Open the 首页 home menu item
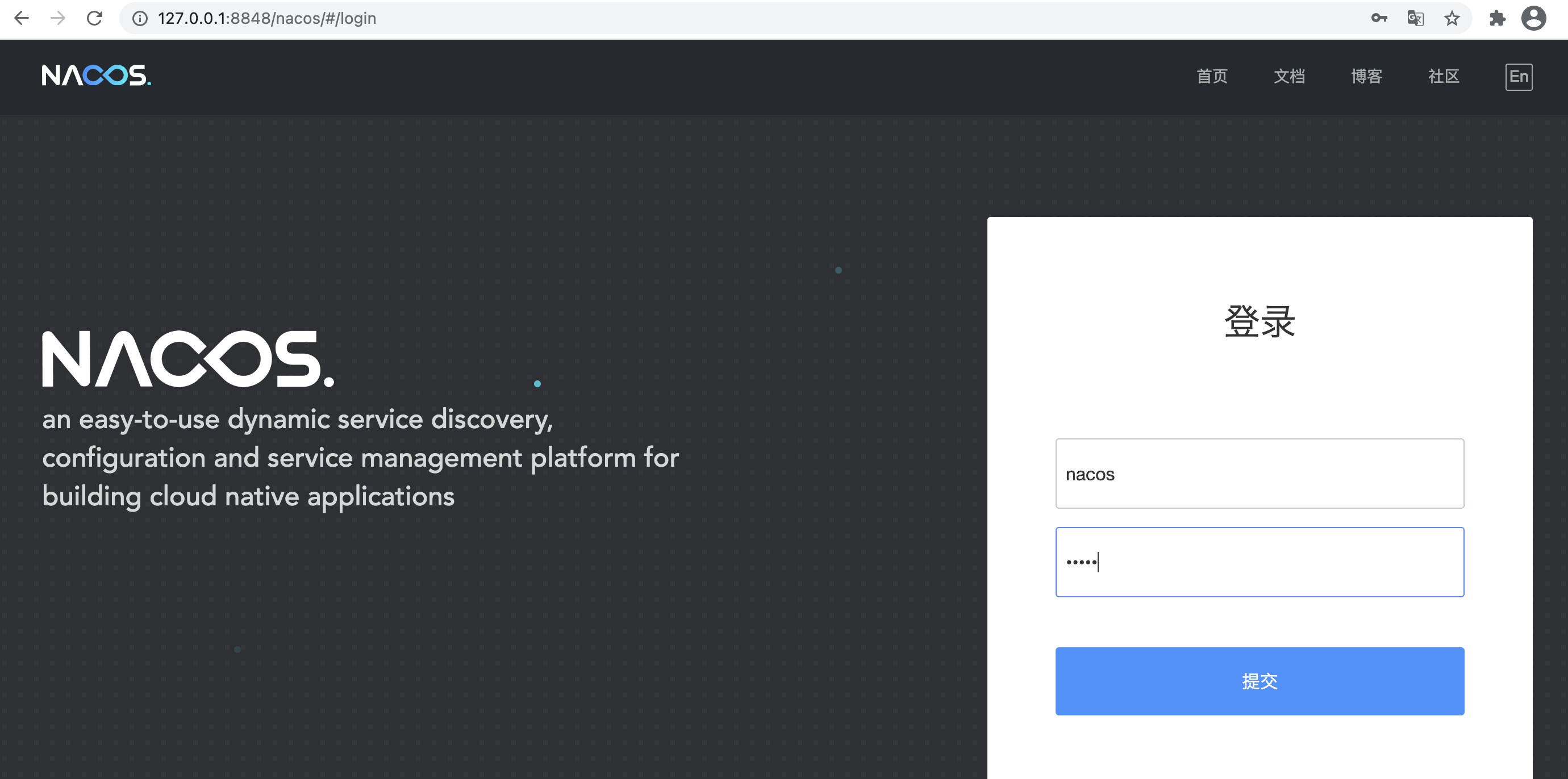Image resolution: width=1568 pixels, height=779 pixels. click(1211, 77)
